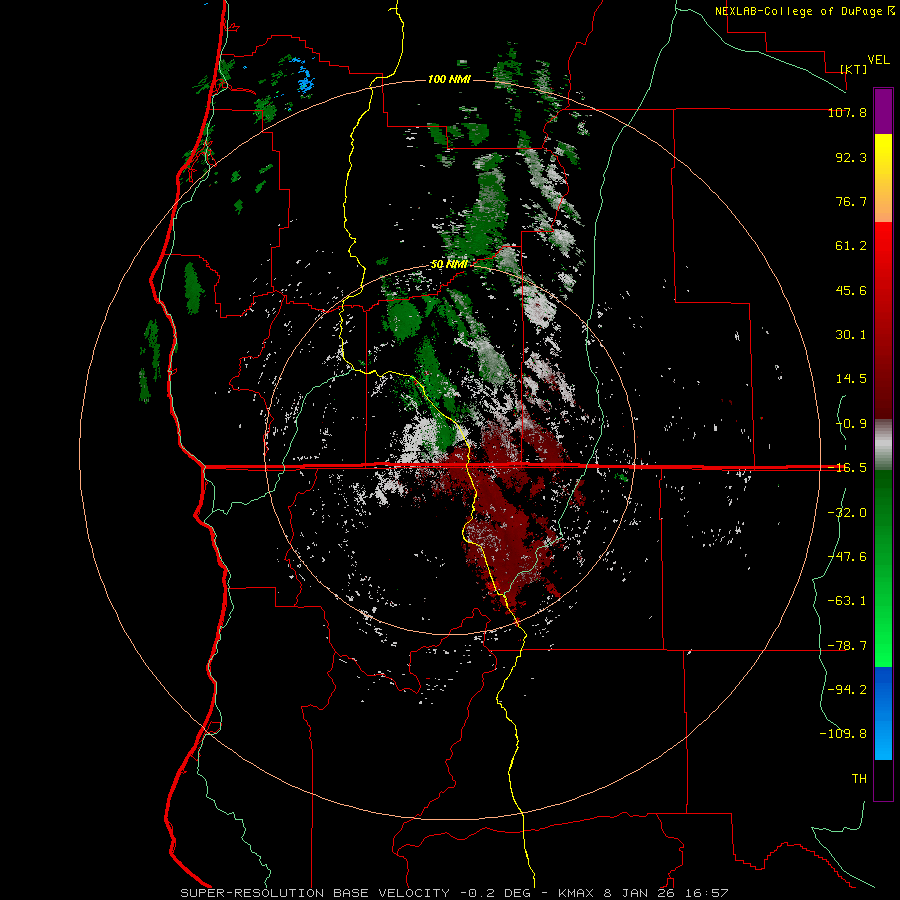The height and width of the screenshot is (900, 900).
Task: Click the -109.8 velocity scale value
Action: [843, 734]
